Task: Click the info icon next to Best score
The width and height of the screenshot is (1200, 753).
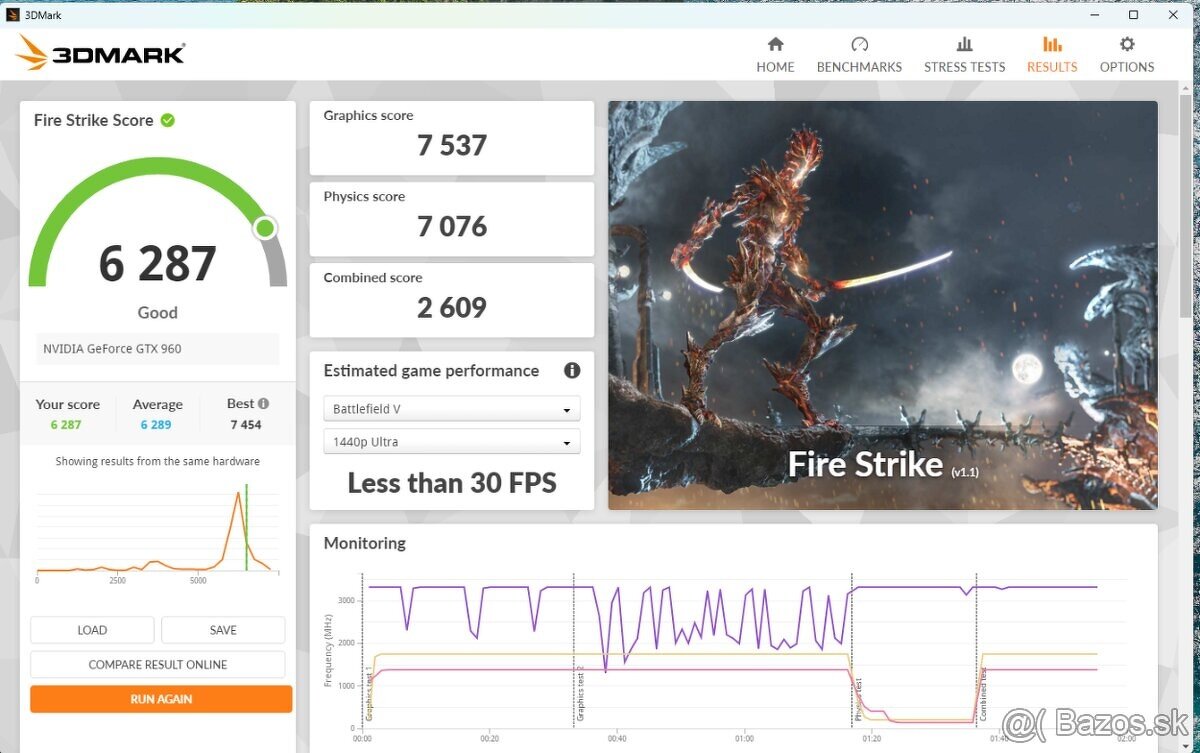Action: pyautogui.click(x=263, y=404)
